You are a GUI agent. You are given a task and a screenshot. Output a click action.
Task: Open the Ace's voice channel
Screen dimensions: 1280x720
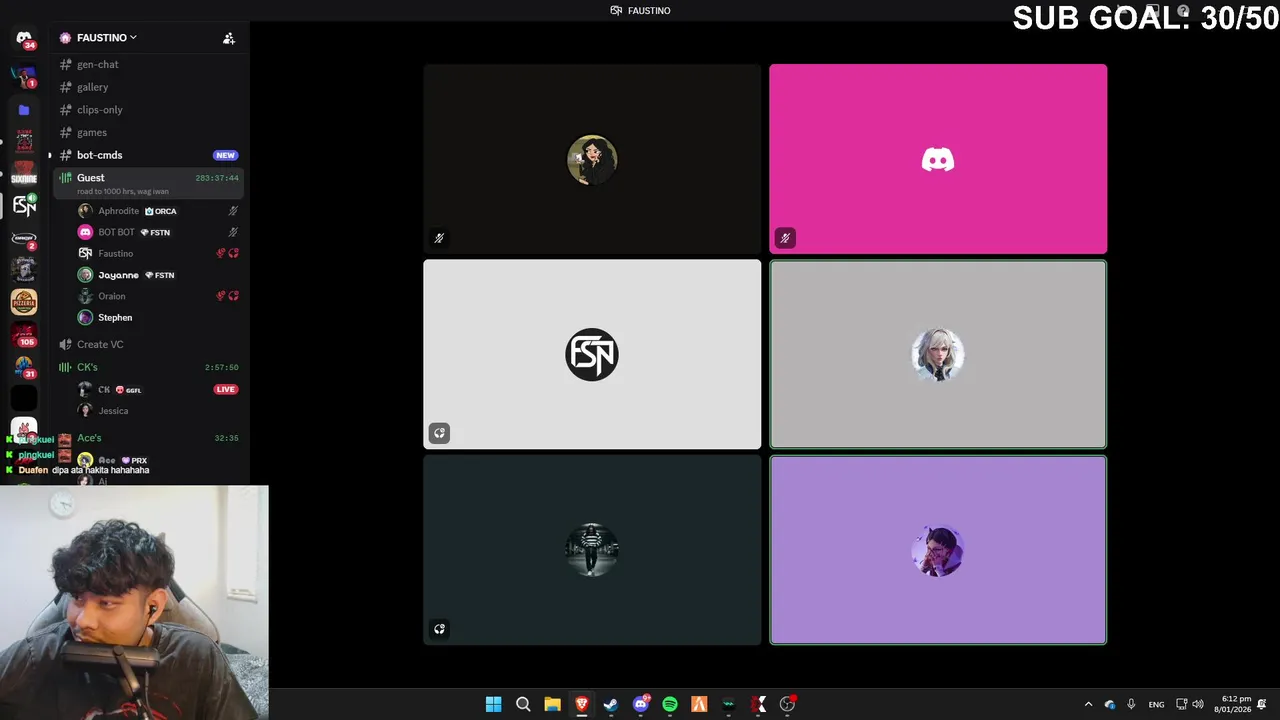[x=148, y=438]
